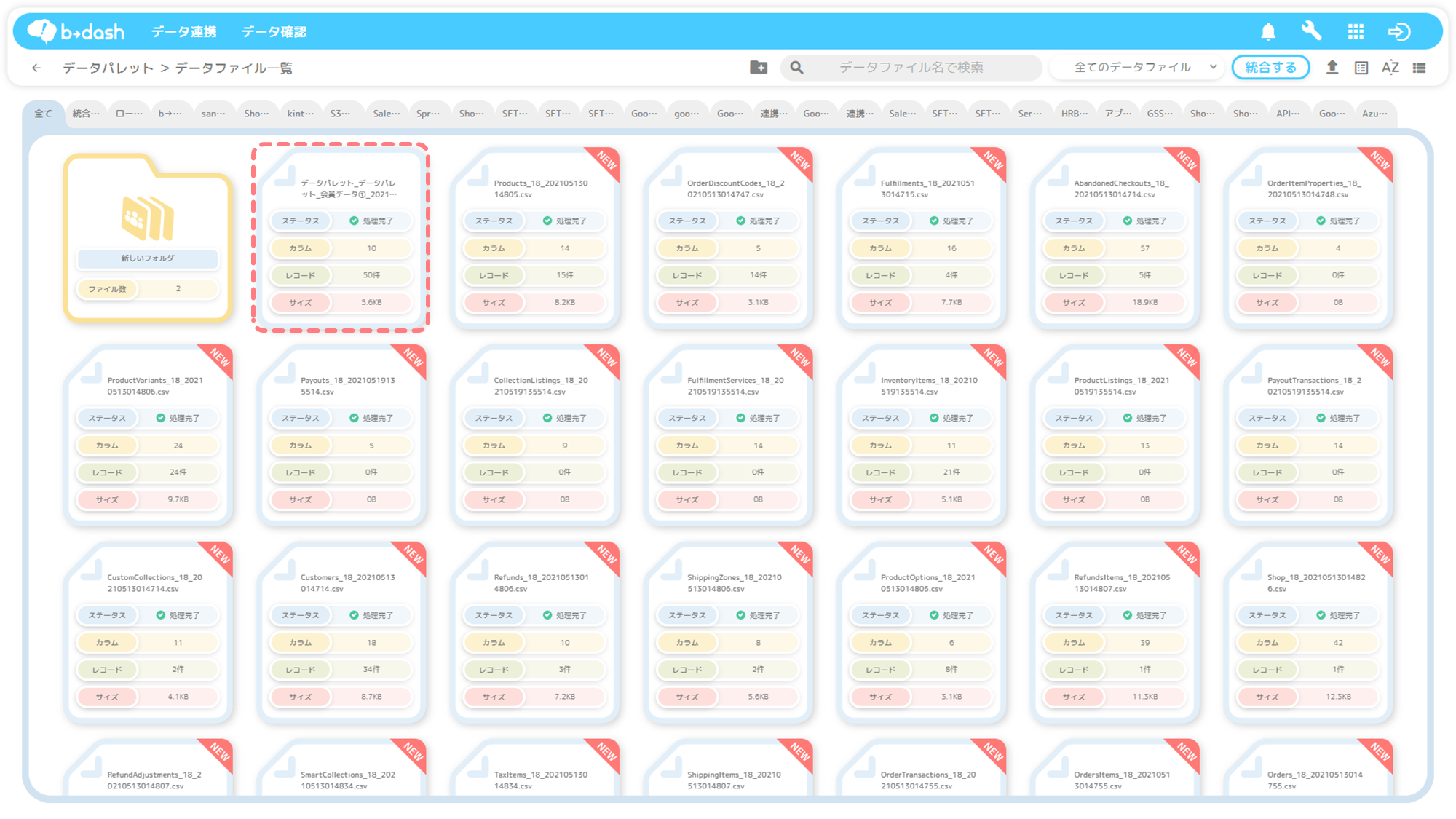Select the ロー… tab
Screen dimensions: 1456x819
129,113
